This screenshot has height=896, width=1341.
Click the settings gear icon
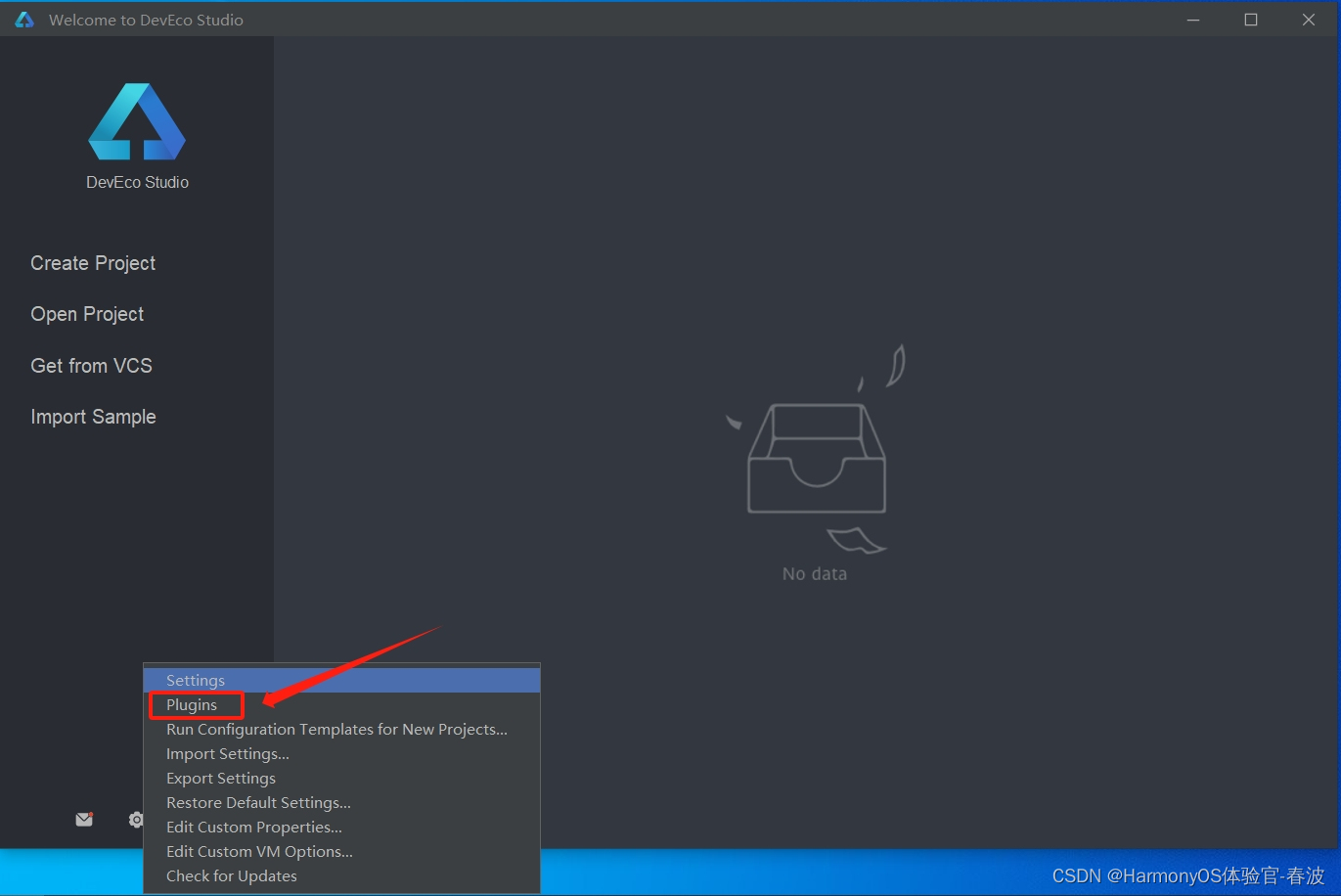(x=136, y=820)
